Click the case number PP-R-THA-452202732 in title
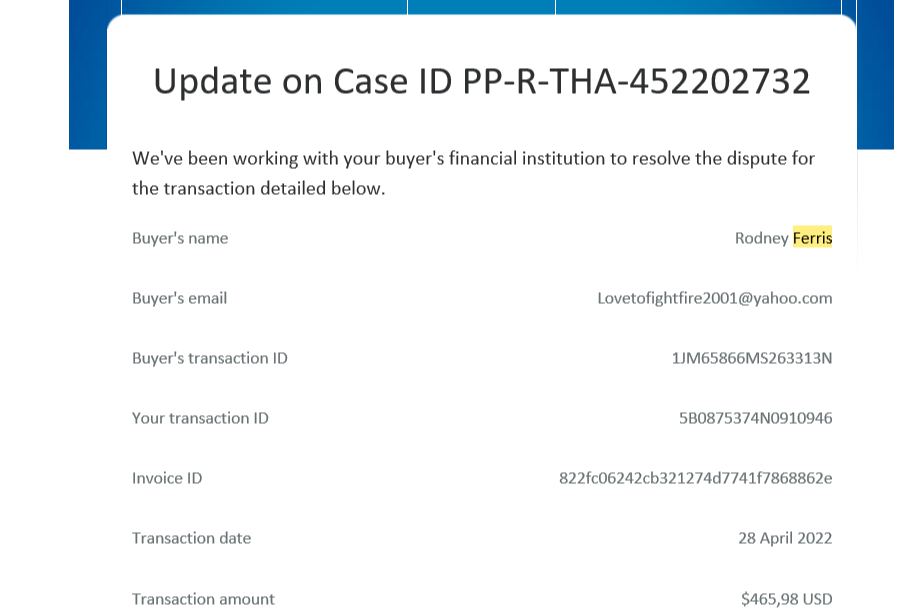Screen dimensions: 898x612 pyautogui.click(x=636, y=81)
